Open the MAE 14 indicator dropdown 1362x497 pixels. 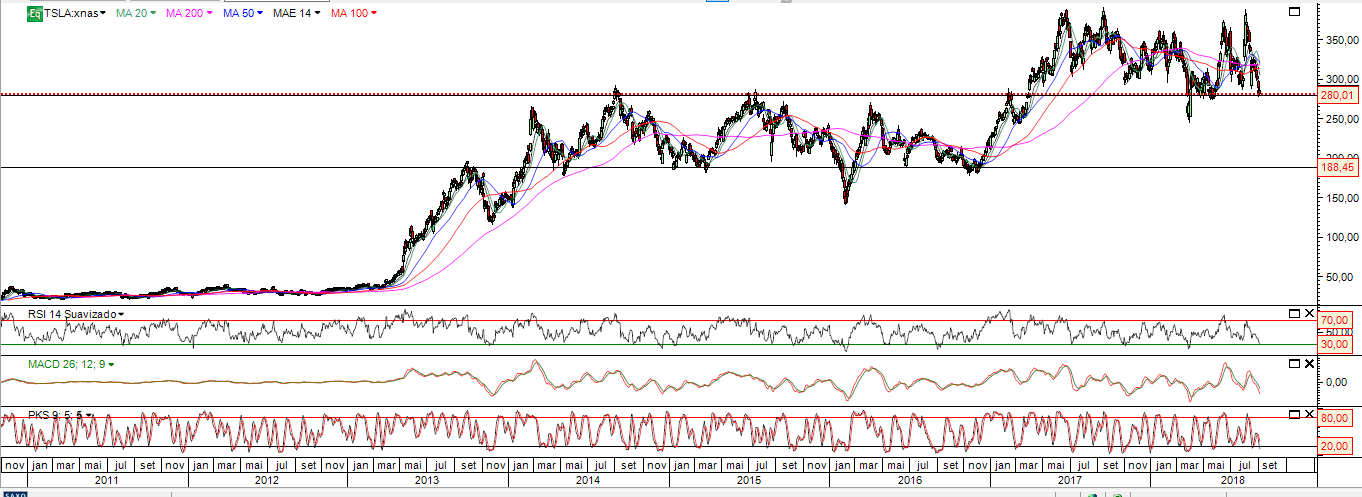tap(318, 15)
